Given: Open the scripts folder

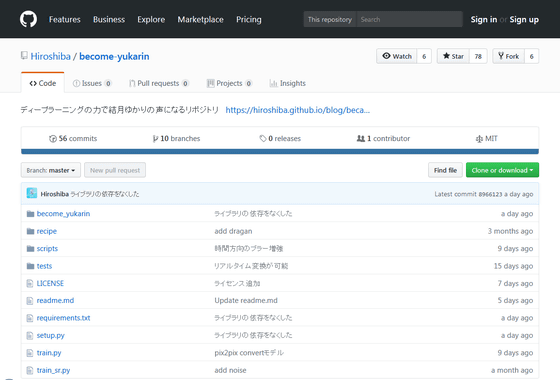Looking at the screenshot, I should pos(47,249).
